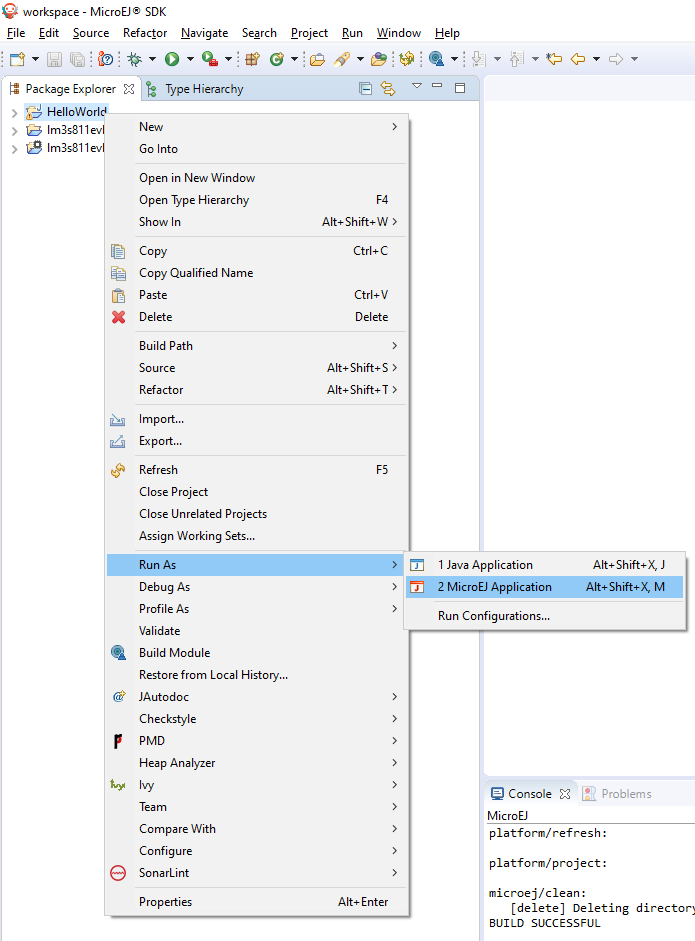Click the New Java Class icon
Viewport: 695px width, 941px height.
(x=277, y=59)
